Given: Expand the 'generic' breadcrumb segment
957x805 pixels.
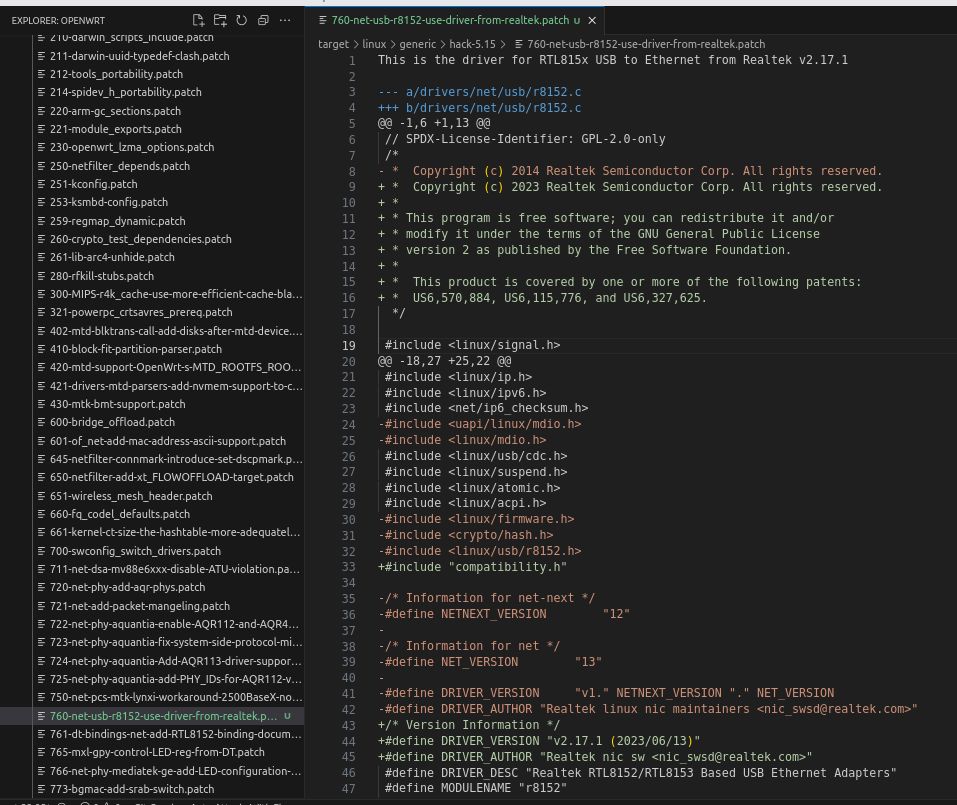Looking at the screenshot, I should point(417,44).
